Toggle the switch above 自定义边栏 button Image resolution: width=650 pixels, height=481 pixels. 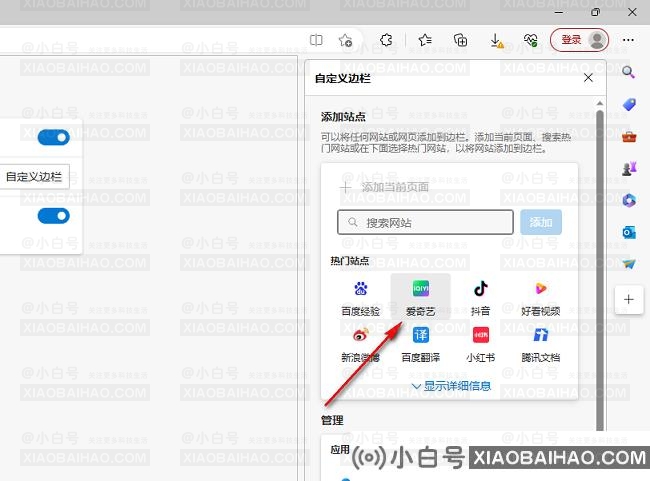(53, 137)
